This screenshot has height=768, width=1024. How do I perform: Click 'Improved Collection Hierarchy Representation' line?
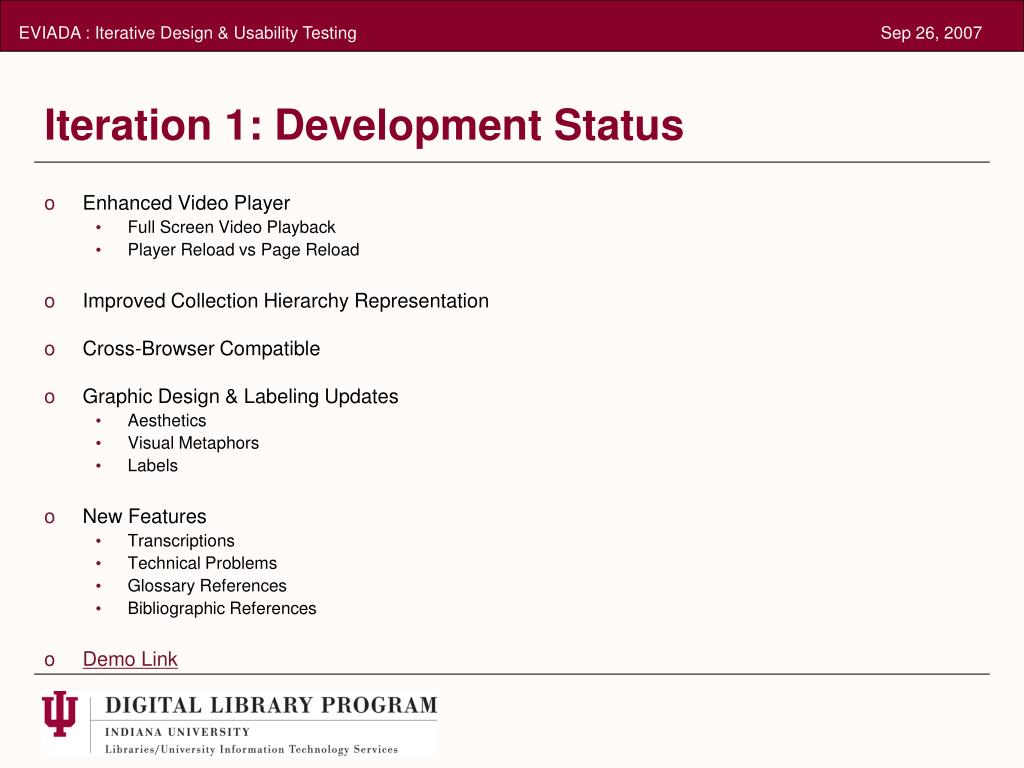pyautogui.click(x=285, y=301)
